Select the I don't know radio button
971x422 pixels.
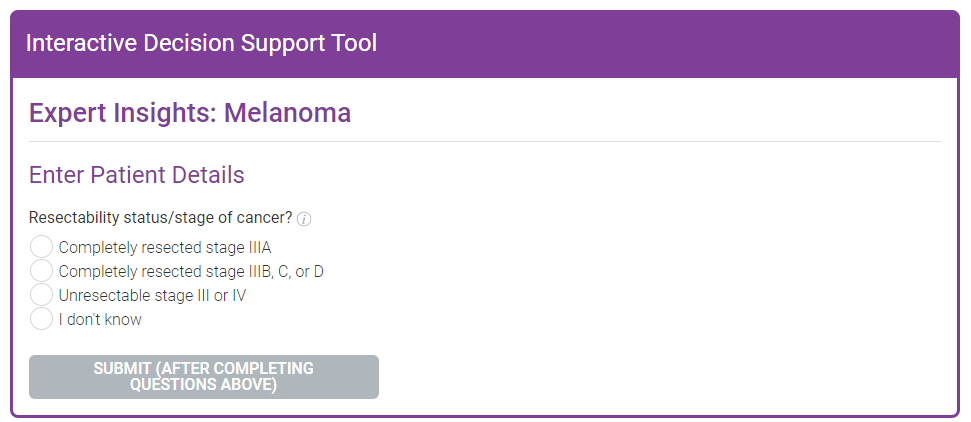click(41, 319)
